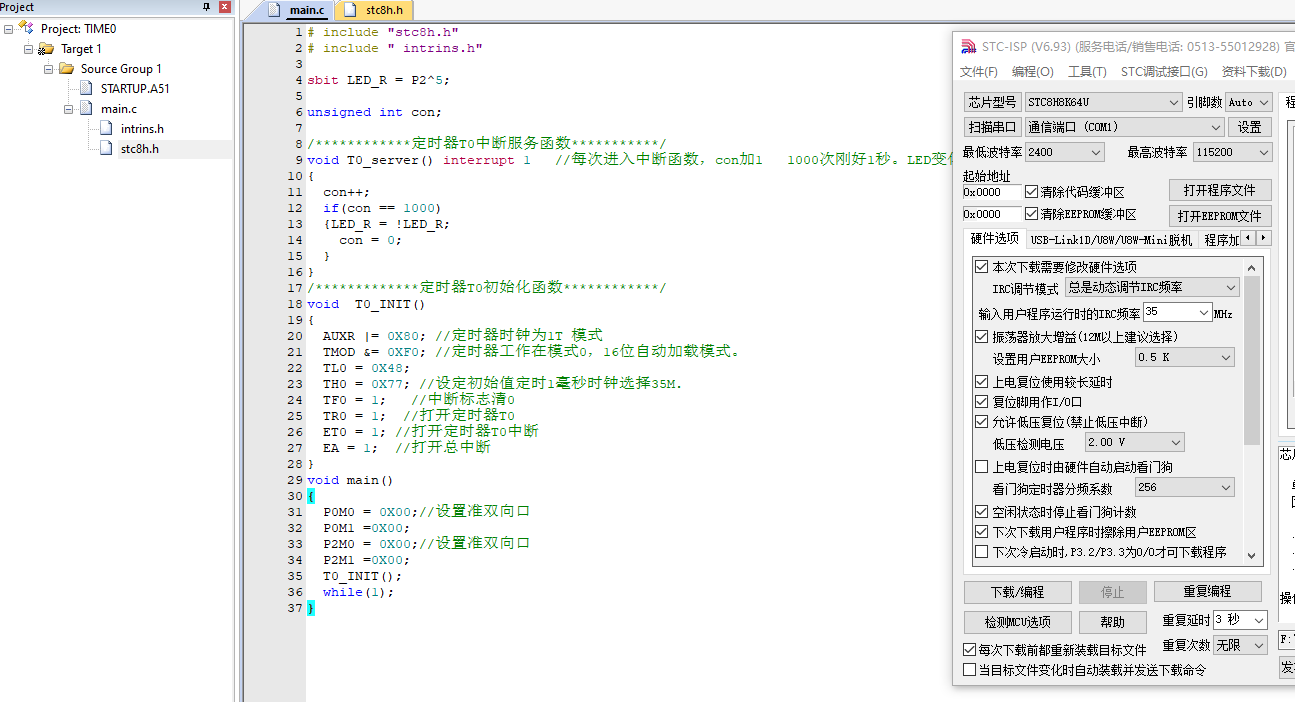The image size is (1295, 702).
Task: Click the 检测MCU选项 button
Action: pos(1017,623)
